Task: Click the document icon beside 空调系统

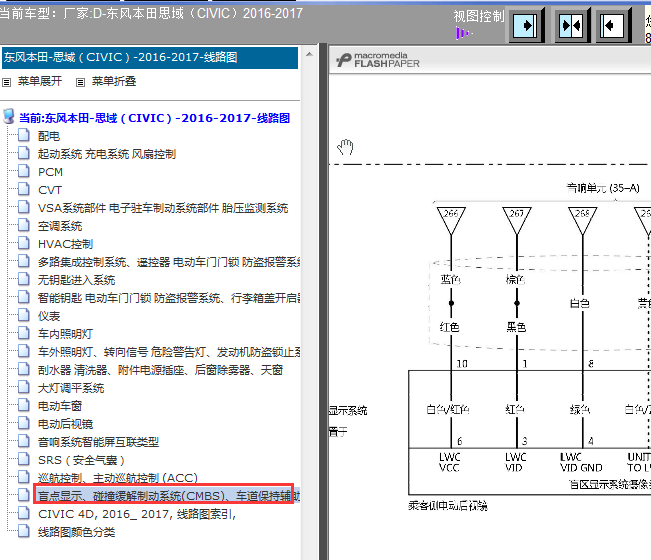Action: pos(24,225)
